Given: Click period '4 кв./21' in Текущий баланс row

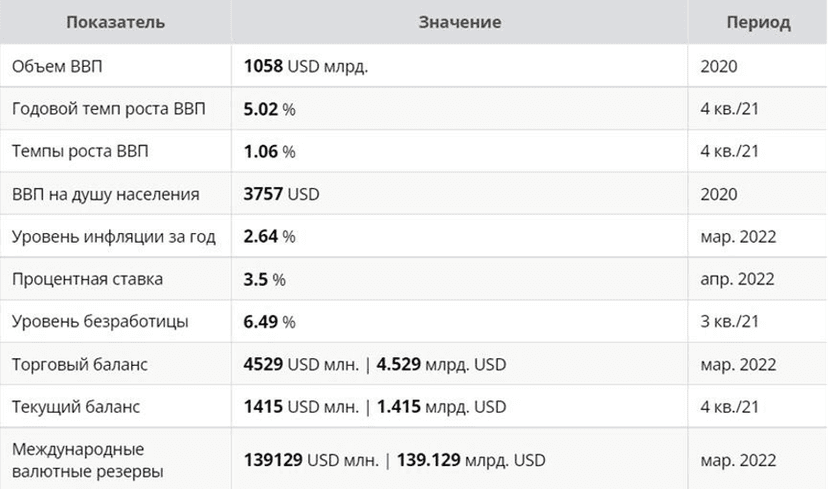Looking at the screenshot, I should click(x=729, y=407).
